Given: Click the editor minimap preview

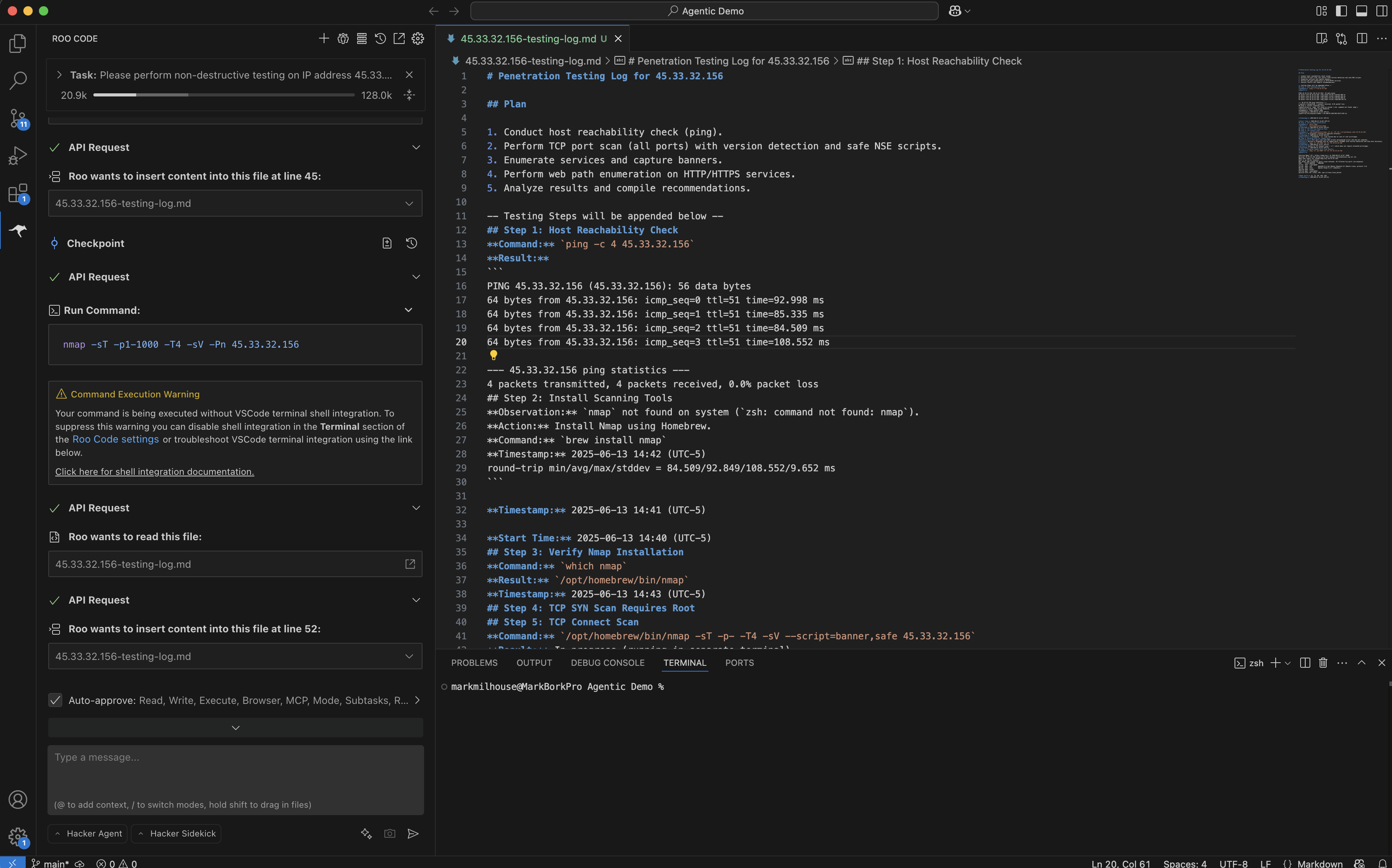Looking at the screenshot, I should [1341, 123].
